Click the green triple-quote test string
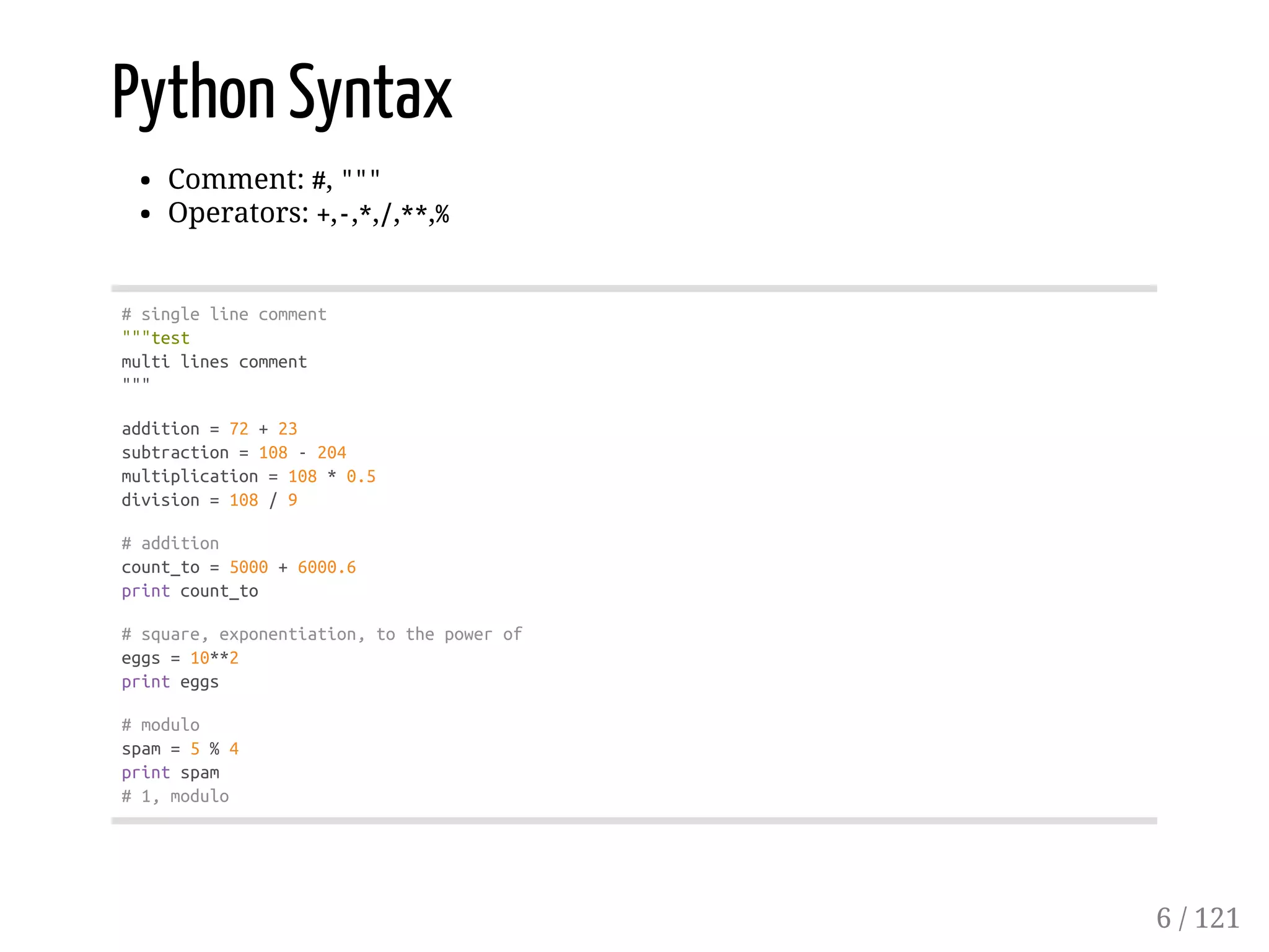 (x=156, y=338)
